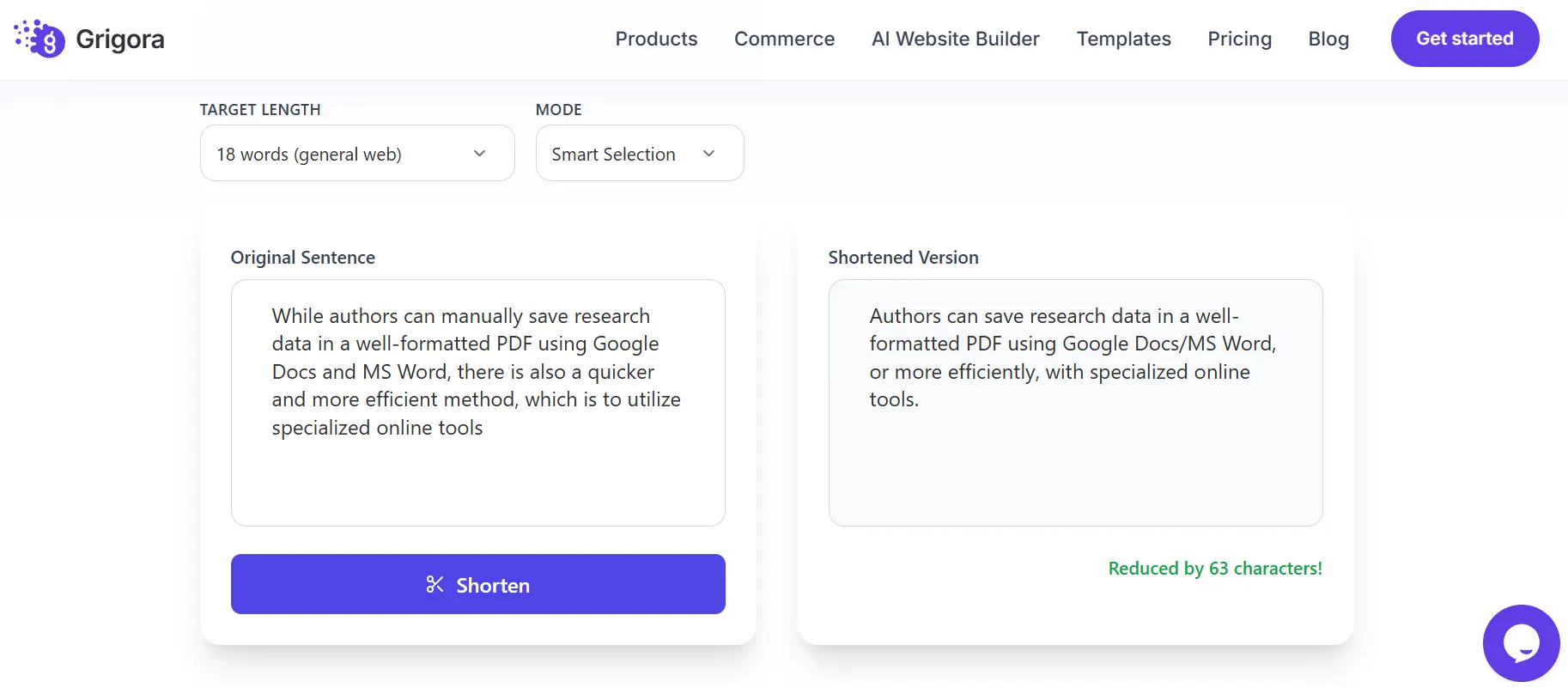Screen dimensions: 1568x688
Task: Open the chat bubble widget
Action: [x=1521, y=643]
